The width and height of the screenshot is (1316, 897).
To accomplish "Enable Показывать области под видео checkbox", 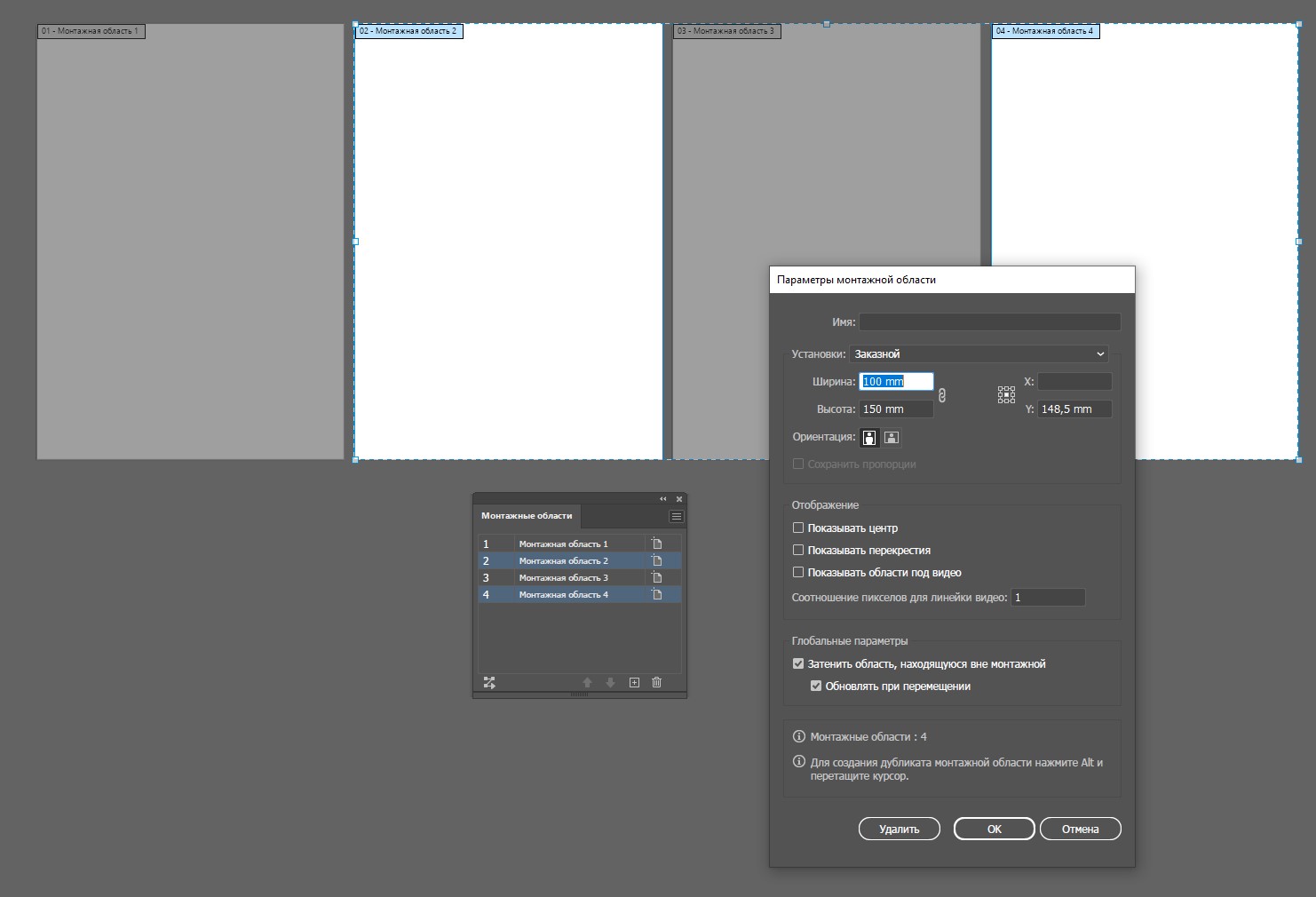I will 798,572.
